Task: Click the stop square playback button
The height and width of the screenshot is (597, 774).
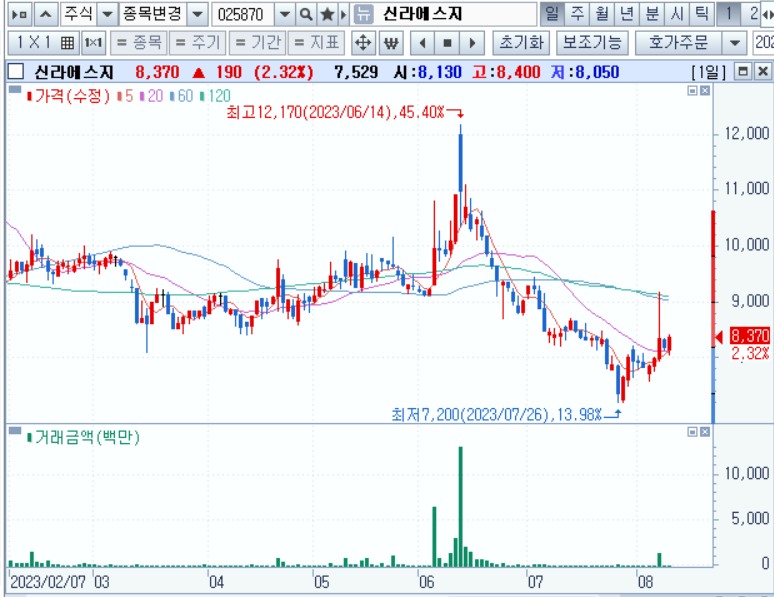Action: point(448,43)
